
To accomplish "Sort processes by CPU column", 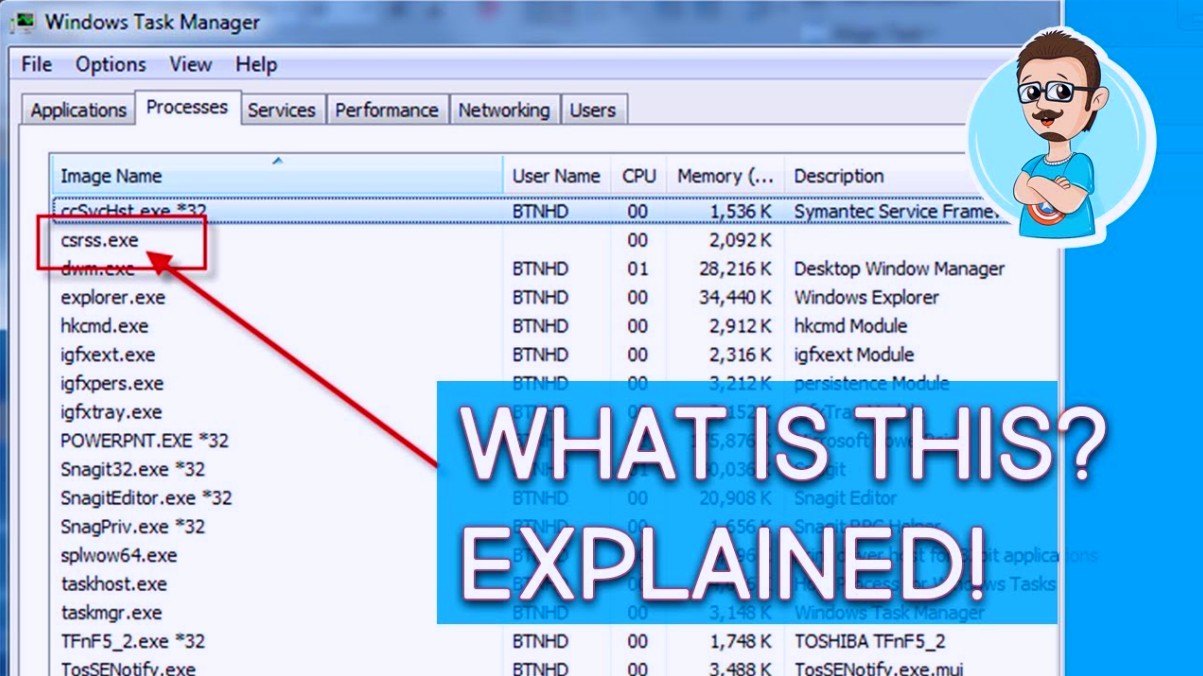I will click(x=638, y=175).
